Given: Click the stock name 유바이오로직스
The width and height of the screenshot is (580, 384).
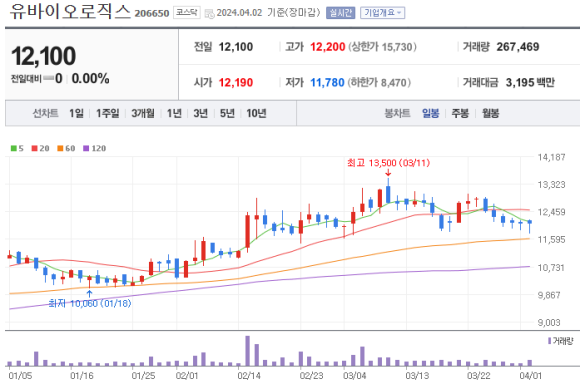Looking at the screenshot, I should (70, 11).
